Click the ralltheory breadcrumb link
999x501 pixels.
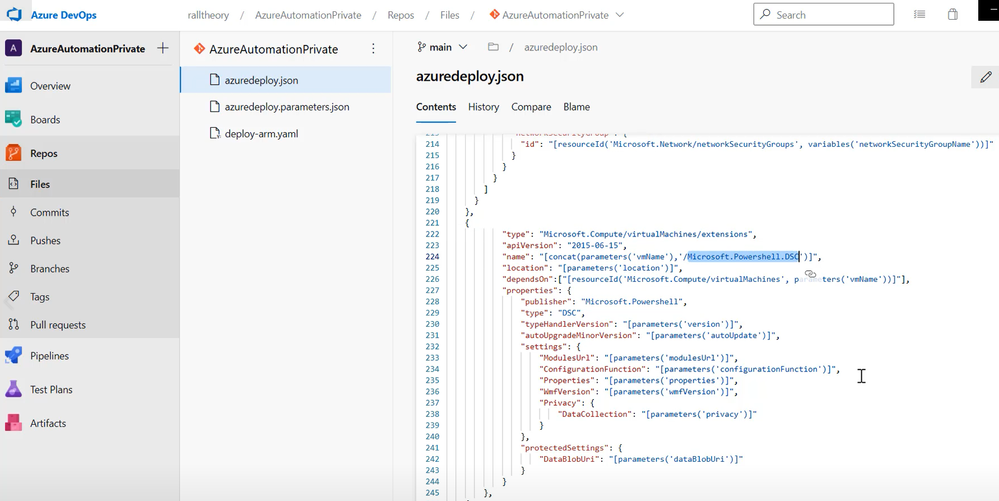pyautogui.click(x=208, y=15)
